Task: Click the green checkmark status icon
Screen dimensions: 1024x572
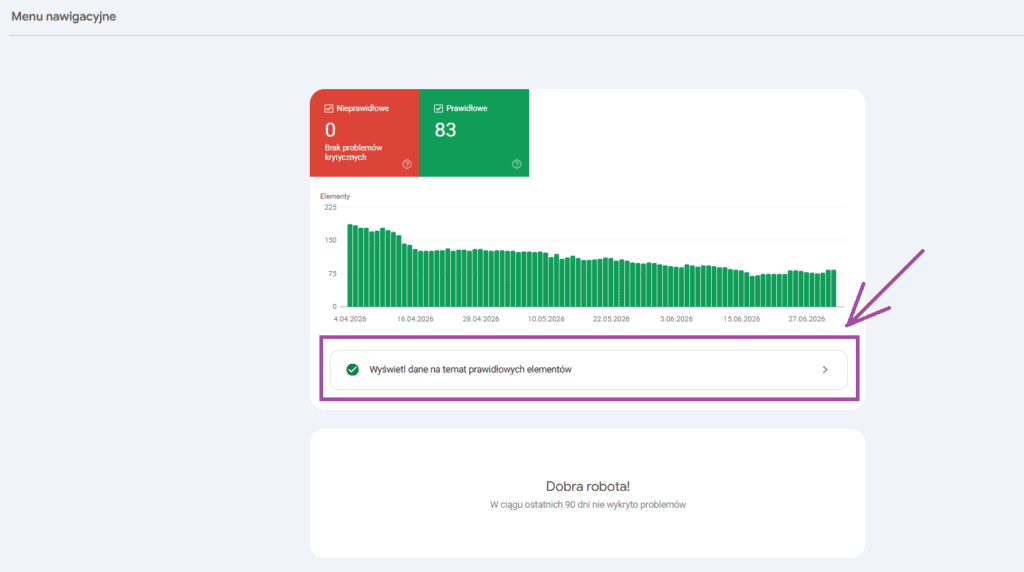Action: pos(353,370)
